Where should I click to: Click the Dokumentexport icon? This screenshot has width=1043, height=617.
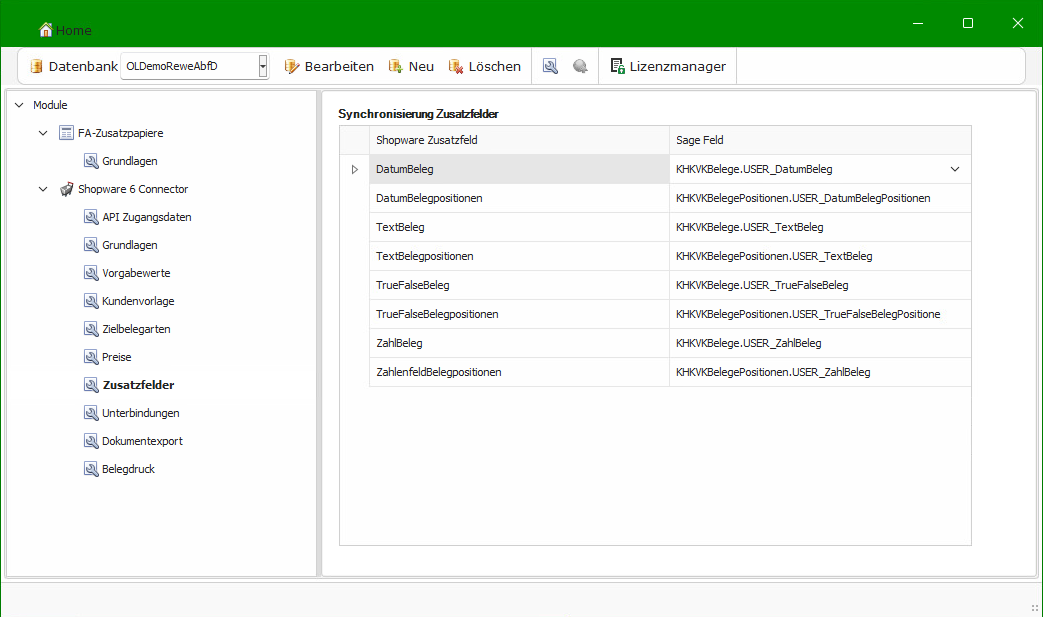coord(91,441)
